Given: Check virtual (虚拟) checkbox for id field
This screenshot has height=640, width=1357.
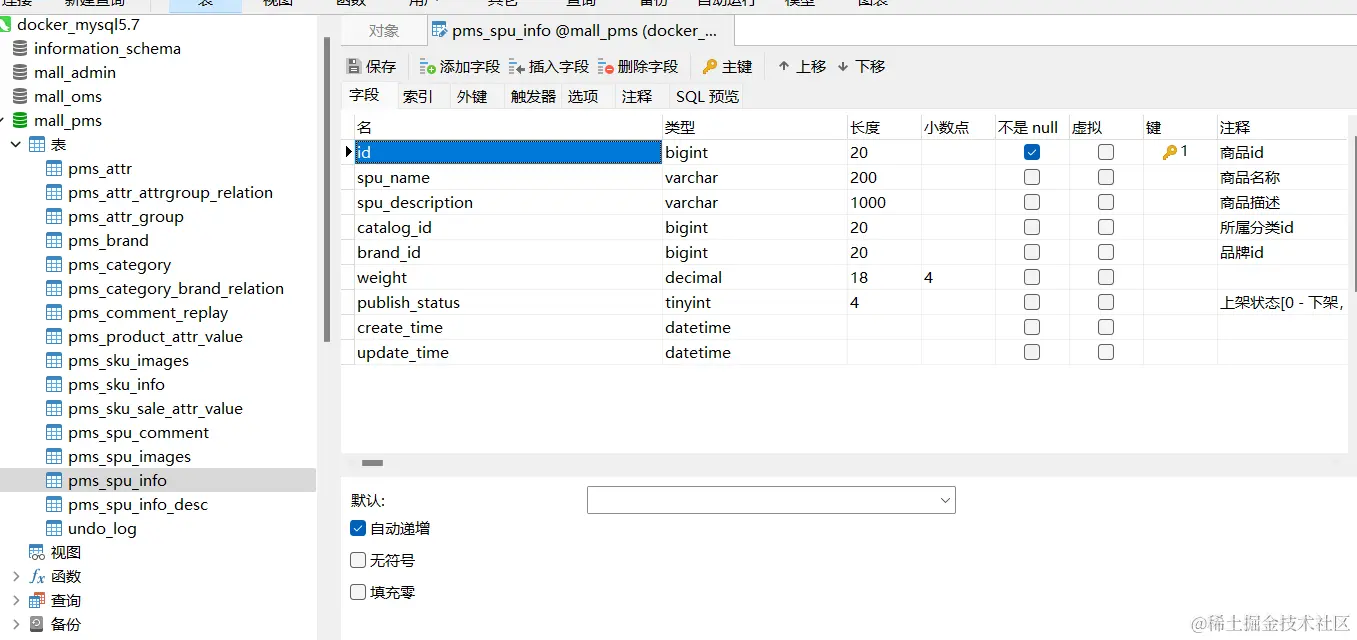Looking at the screenshot, I should coord(1106,152).
